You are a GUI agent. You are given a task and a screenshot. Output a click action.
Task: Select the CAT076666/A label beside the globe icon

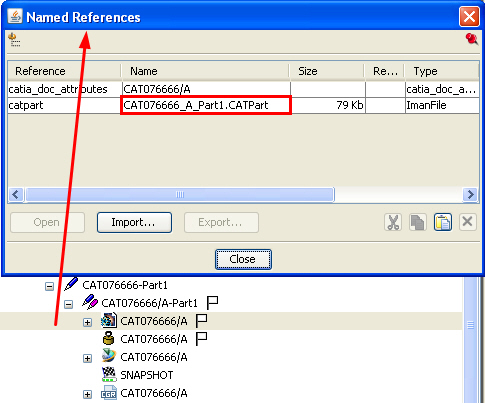tap(154, 357)
